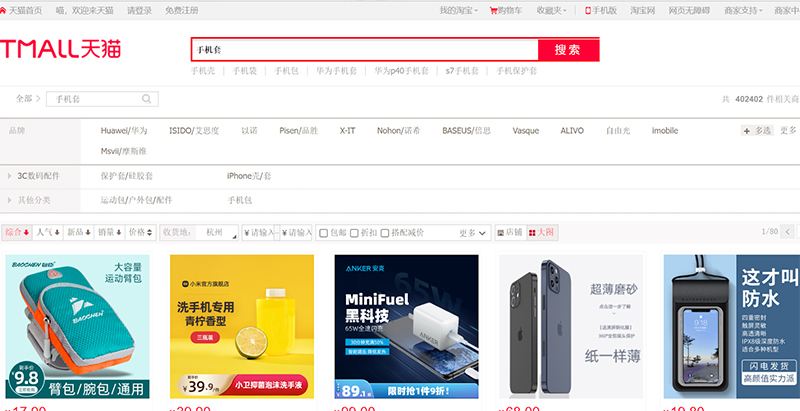Filter by brand Msvii/摩斯维

click(124, 151)
